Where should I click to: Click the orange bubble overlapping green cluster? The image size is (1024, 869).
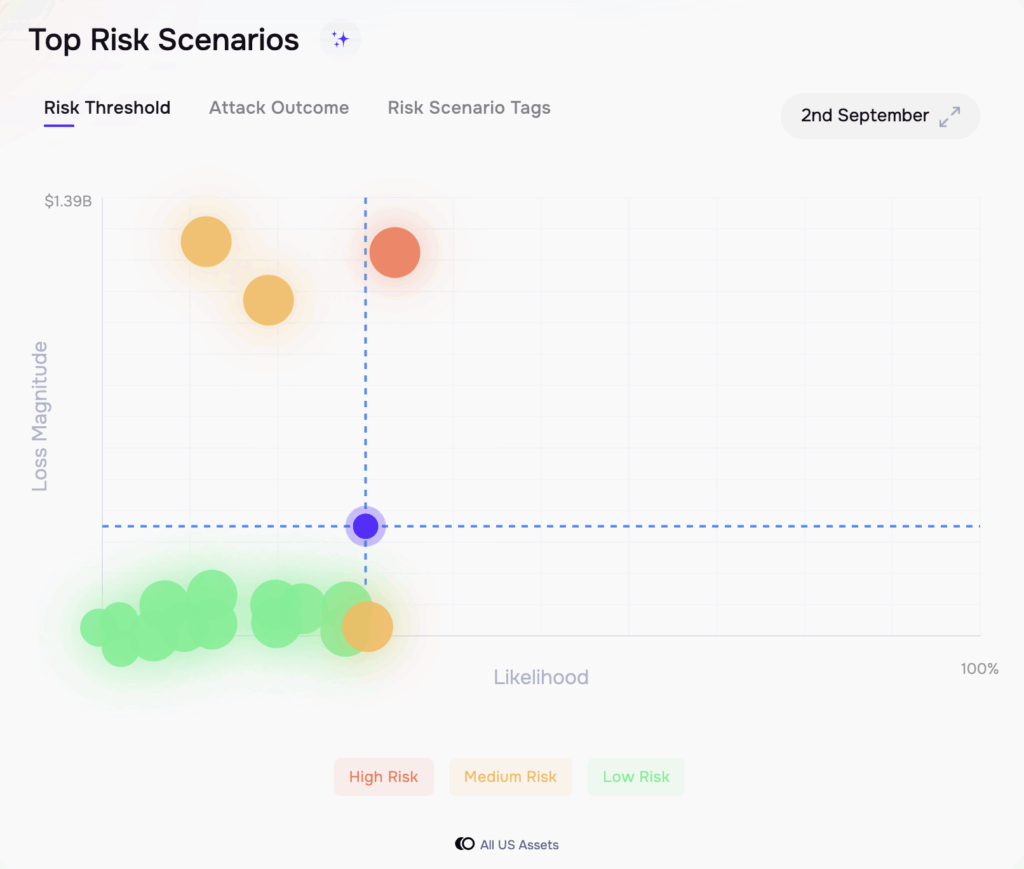point(368,626)
